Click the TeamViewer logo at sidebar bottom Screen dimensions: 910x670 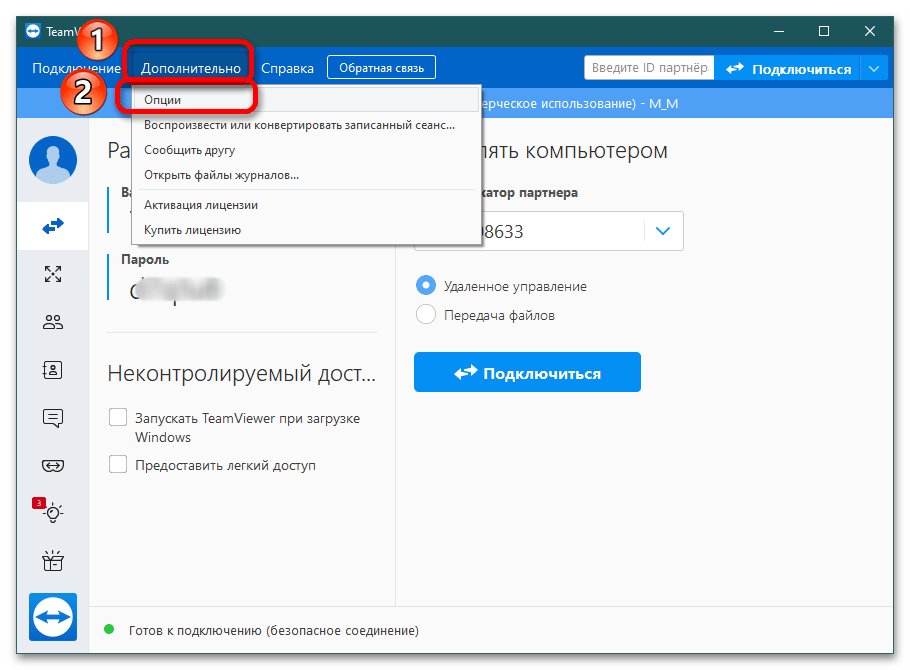pos(53,617)
